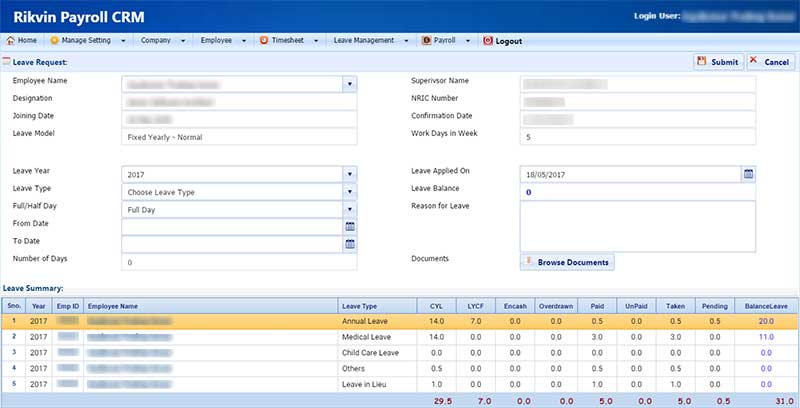Click the Cancel red X icon
The image size is (800, 408).
pos(754,60)
